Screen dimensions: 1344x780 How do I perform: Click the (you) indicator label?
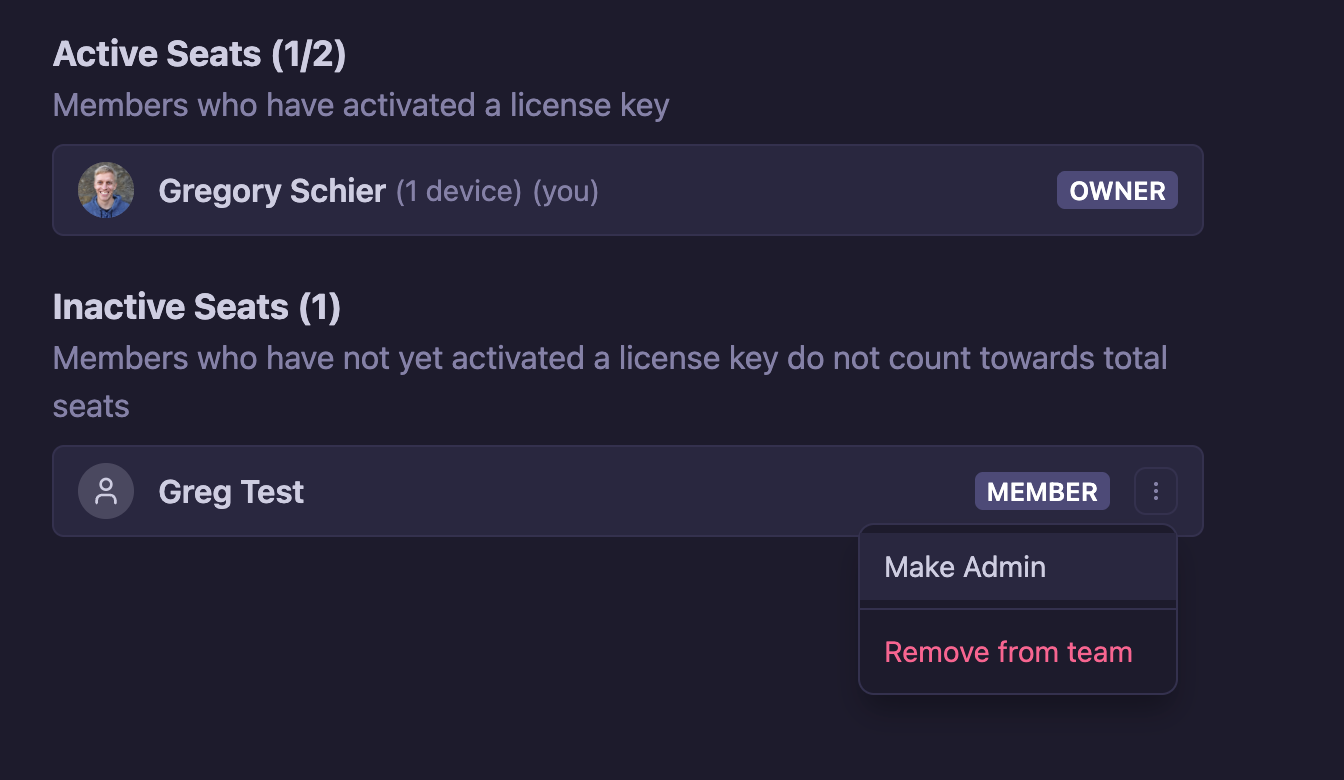tap(566, 192)
